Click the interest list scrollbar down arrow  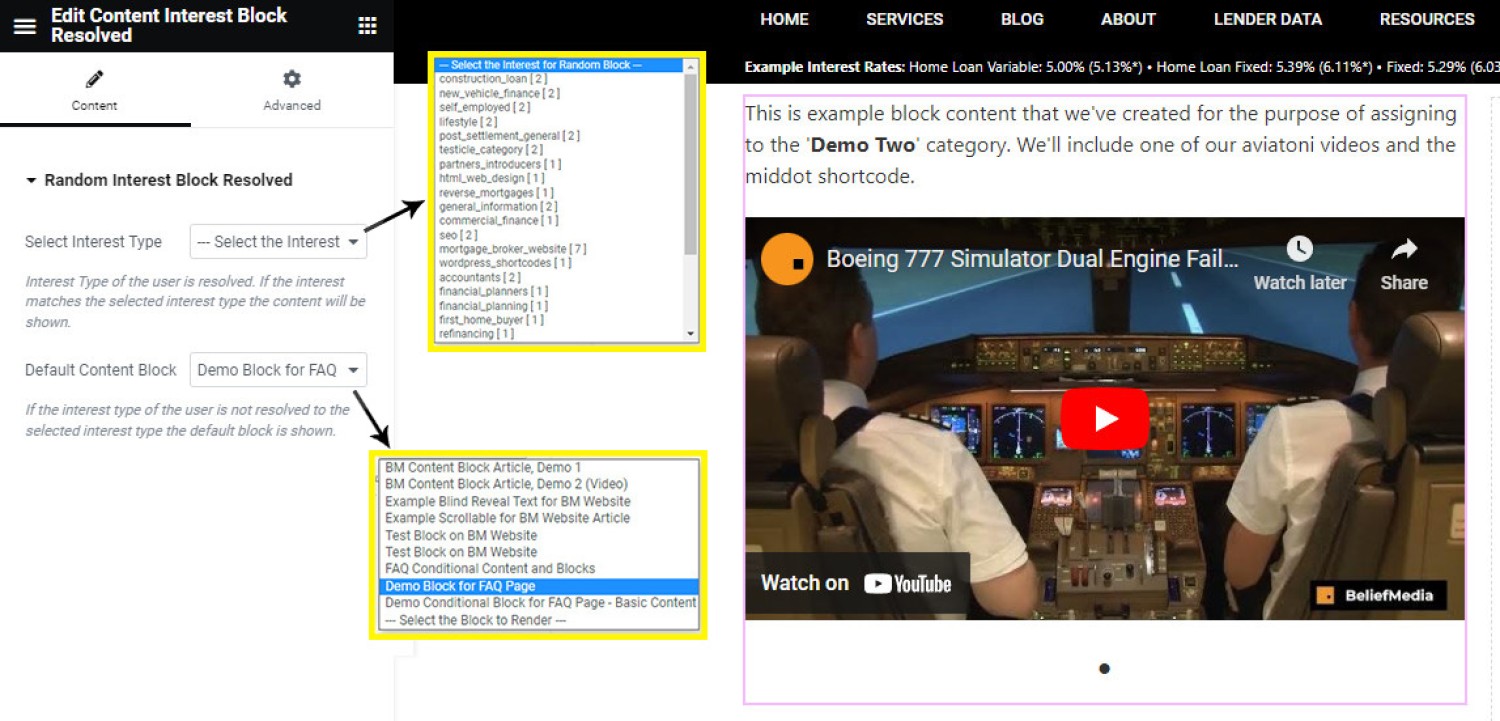(x=690, y=334)
